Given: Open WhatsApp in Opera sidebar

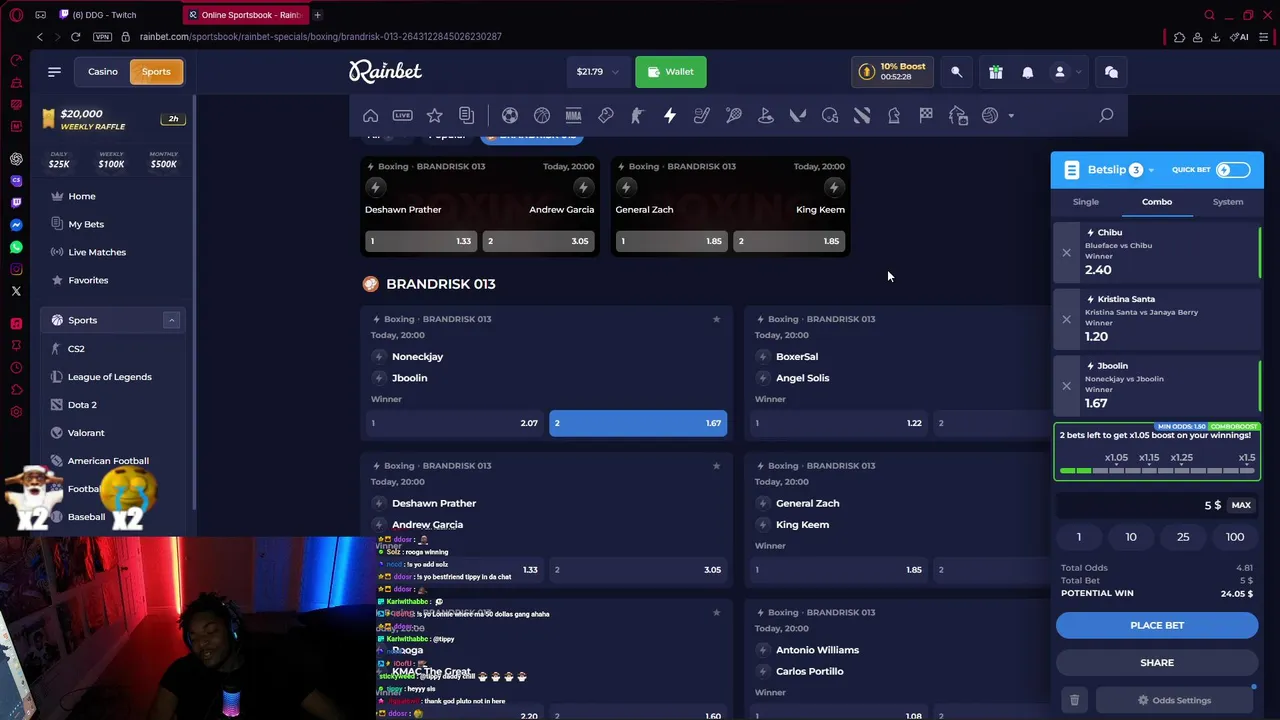Looking at the screenshot, I should click(x=16, y=247).
